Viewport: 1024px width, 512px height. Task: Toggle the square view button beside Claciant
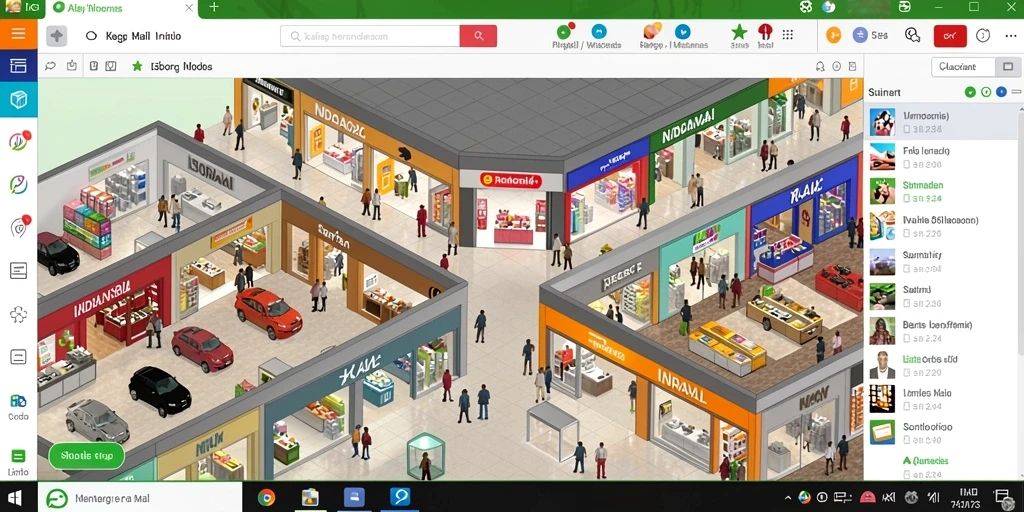[1008, 67]
